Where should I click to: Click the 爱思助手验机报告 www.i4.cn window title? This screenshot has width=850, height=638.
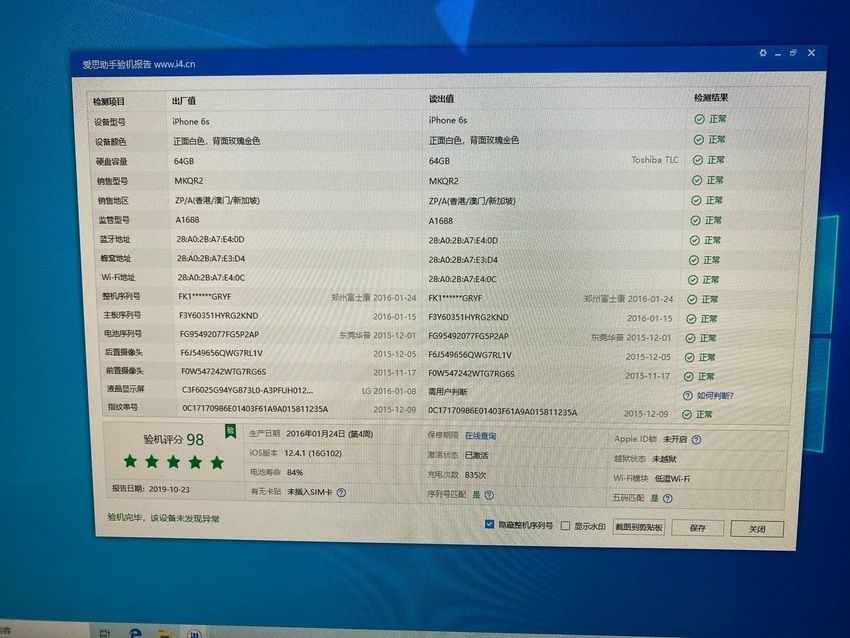click(x=139, y=64)
